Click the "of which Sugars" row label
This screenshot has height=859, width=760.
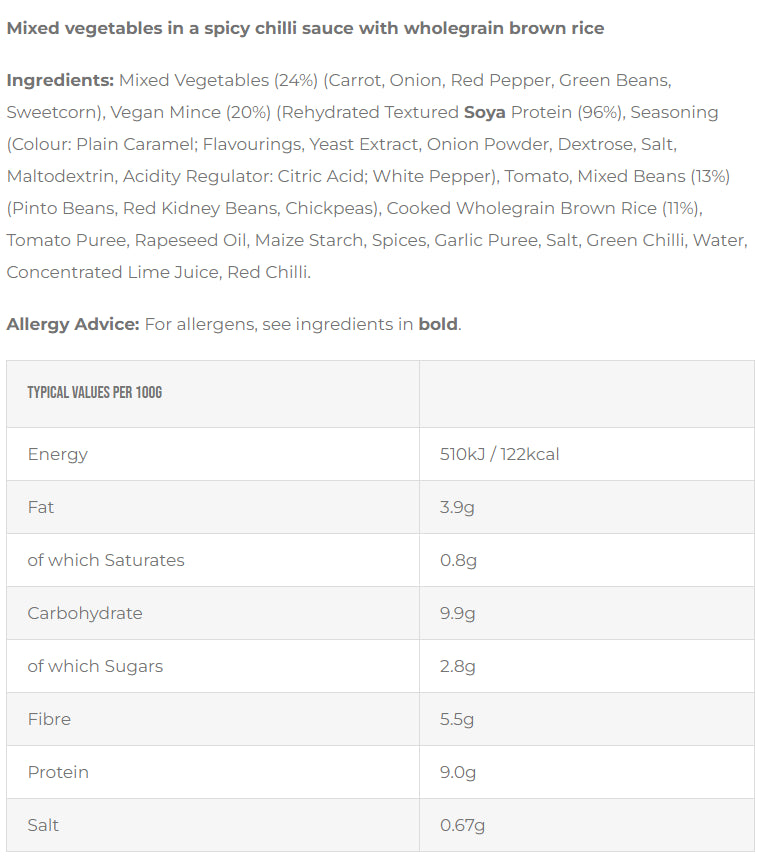(95, 666)
